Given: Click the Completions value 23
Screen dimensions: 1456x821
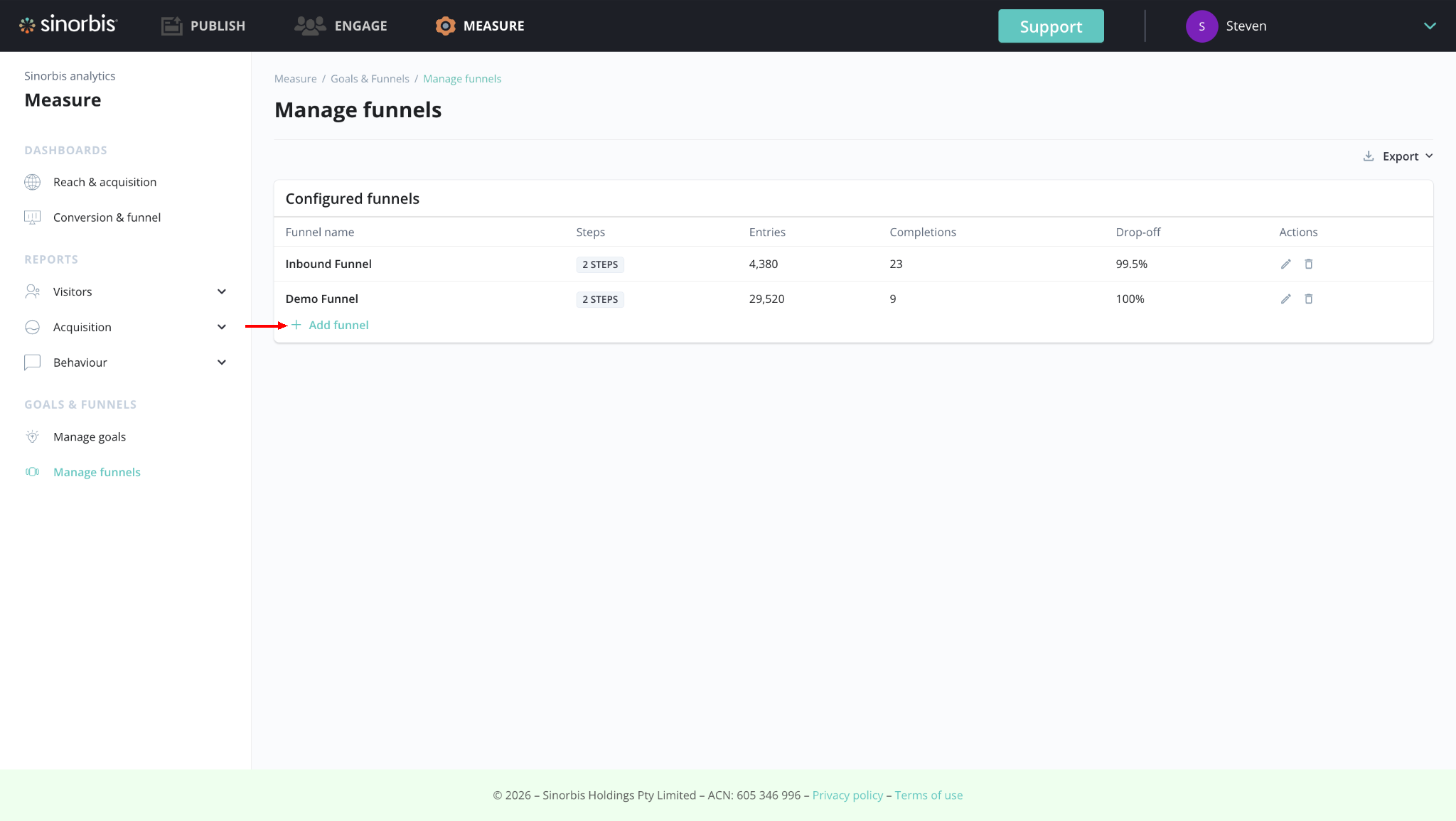Looking at the screenshot, I should click(896, 264).
